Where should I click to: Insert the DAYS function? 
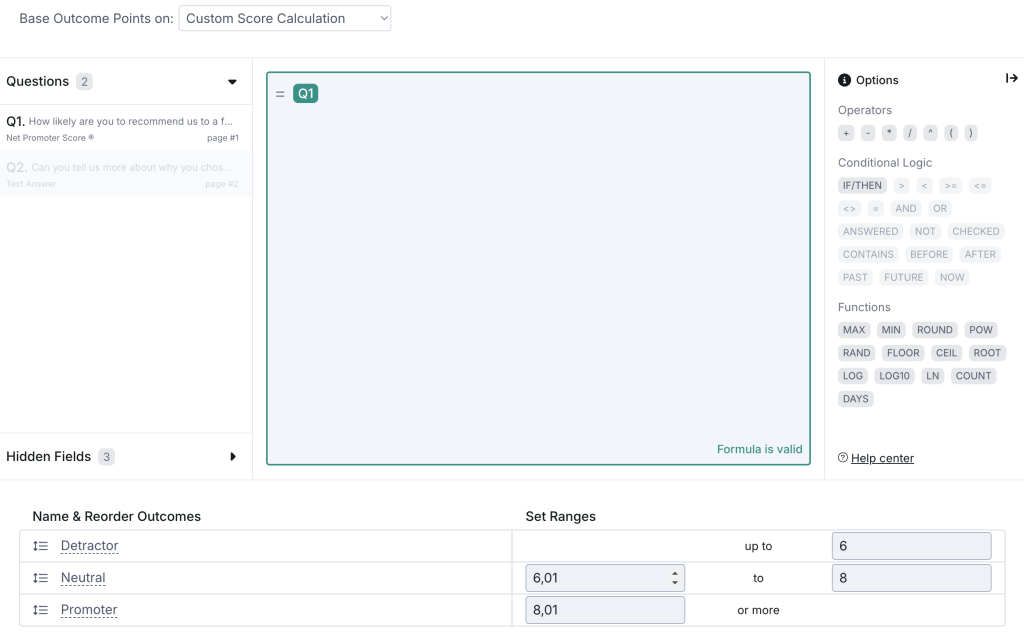(856, 398)
